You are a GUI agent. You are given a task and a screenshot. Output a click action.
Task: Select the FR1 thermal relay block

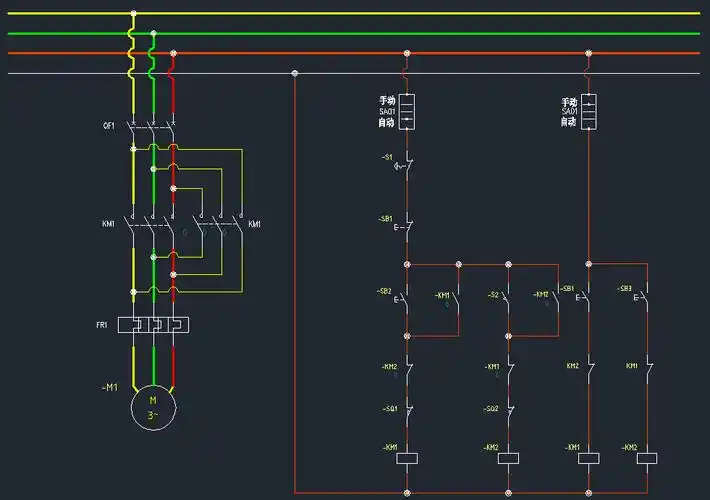coord(153,325)
